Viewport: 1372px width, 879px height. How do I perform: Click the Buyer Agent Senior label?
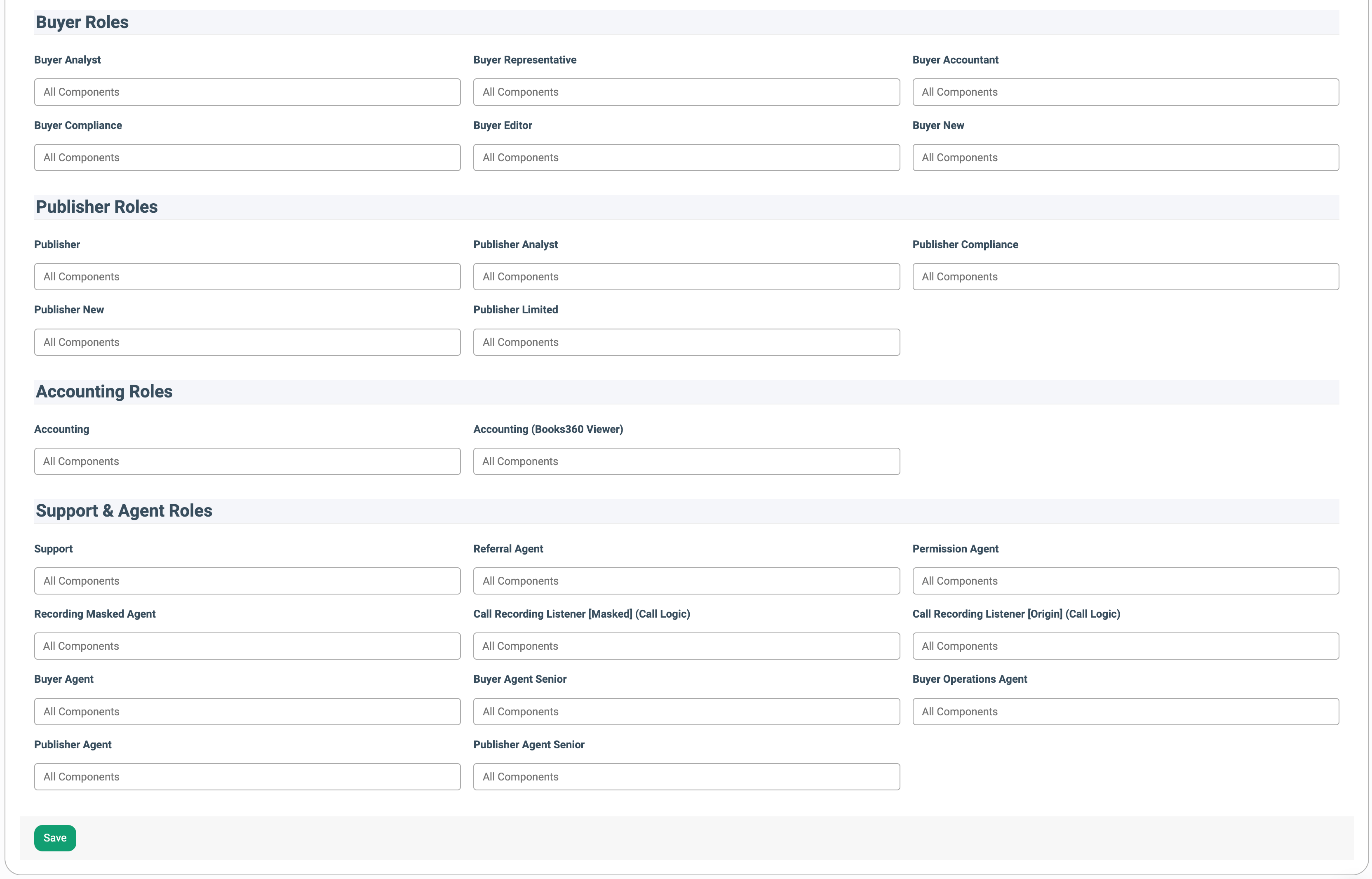point(519,679)
